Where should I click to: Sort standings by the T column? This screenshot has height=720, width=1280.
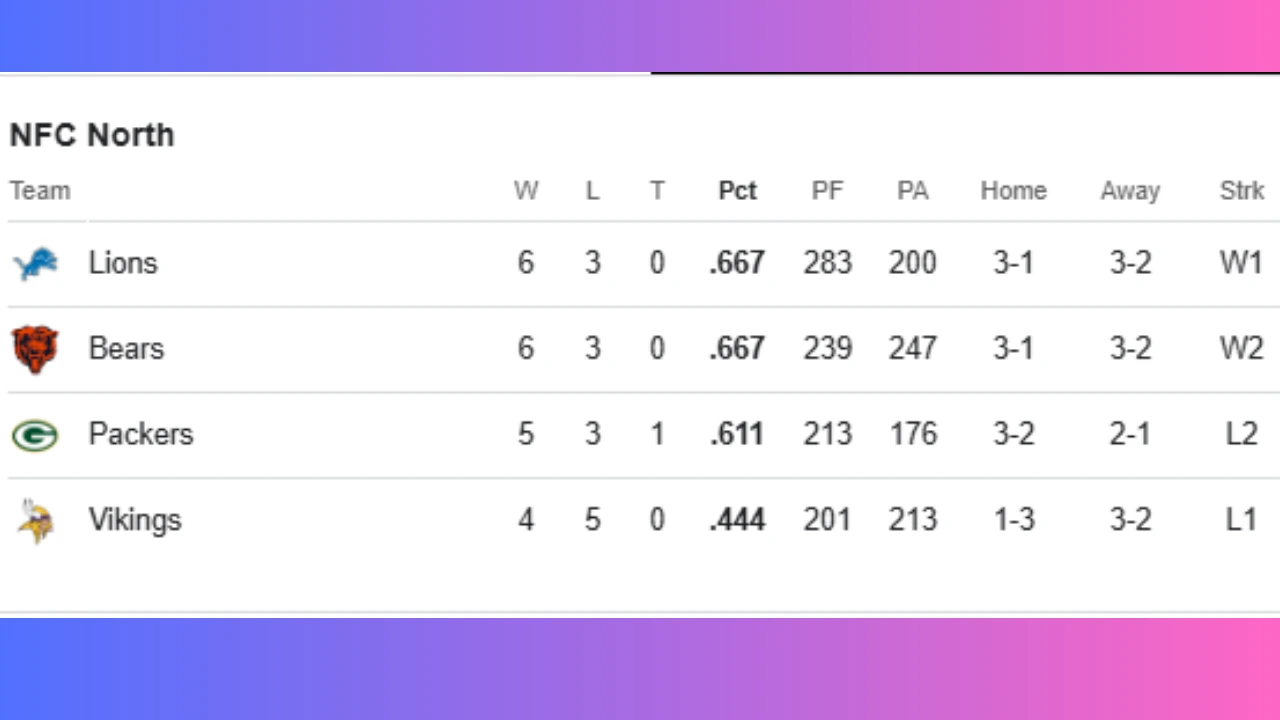pos(657,190)
